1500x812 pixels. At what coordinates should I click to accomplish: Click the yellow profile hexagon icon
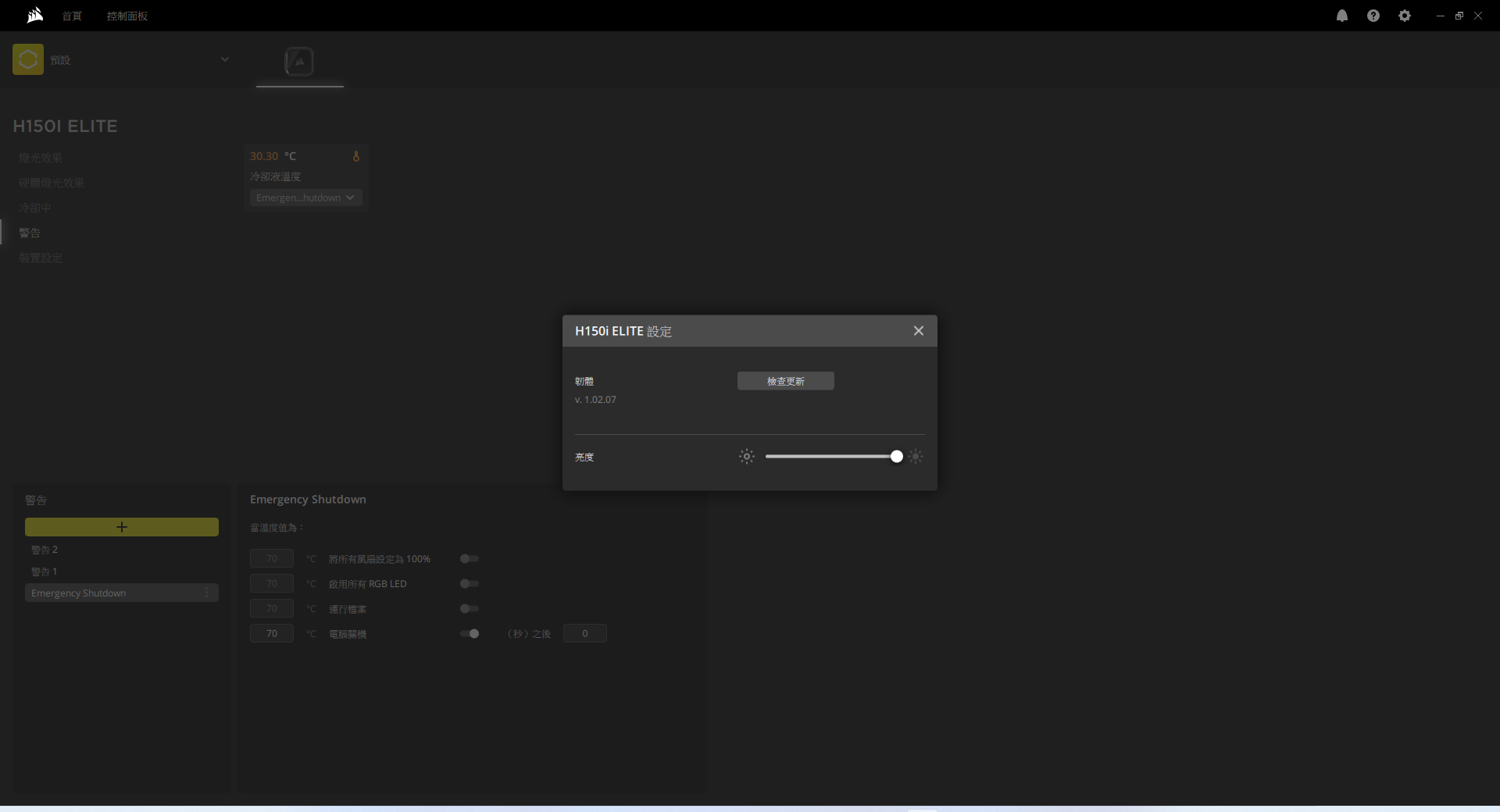point(28,59)
